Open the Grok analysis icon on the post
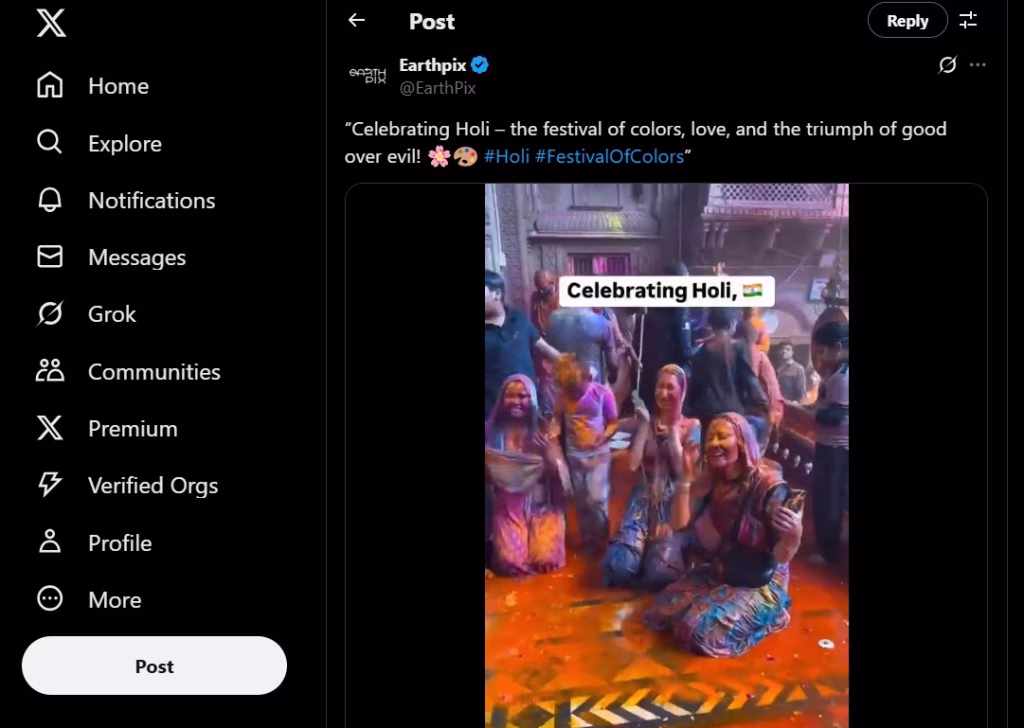 944,64
